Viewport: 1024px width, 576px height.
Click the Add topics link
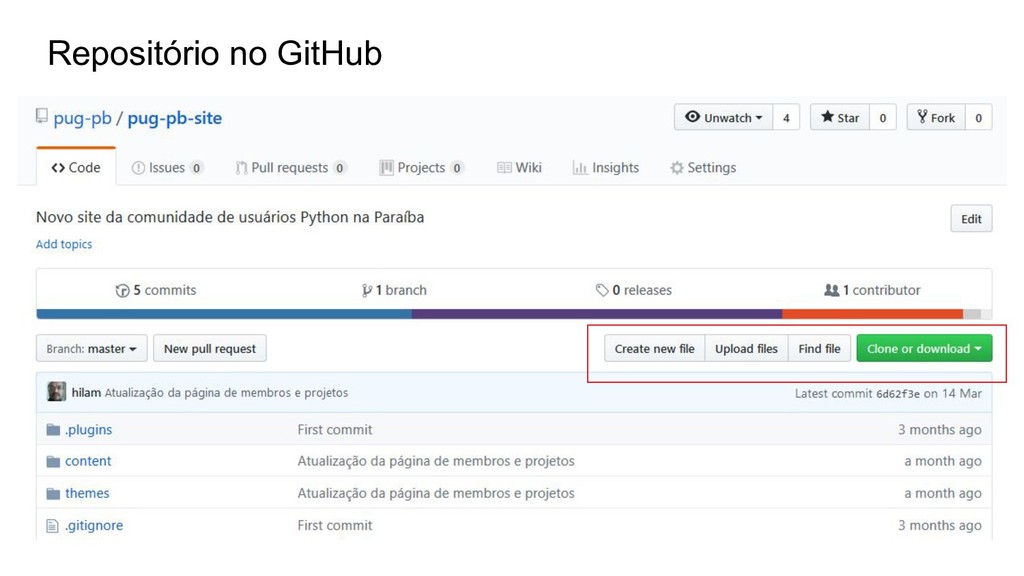point(64,244)
